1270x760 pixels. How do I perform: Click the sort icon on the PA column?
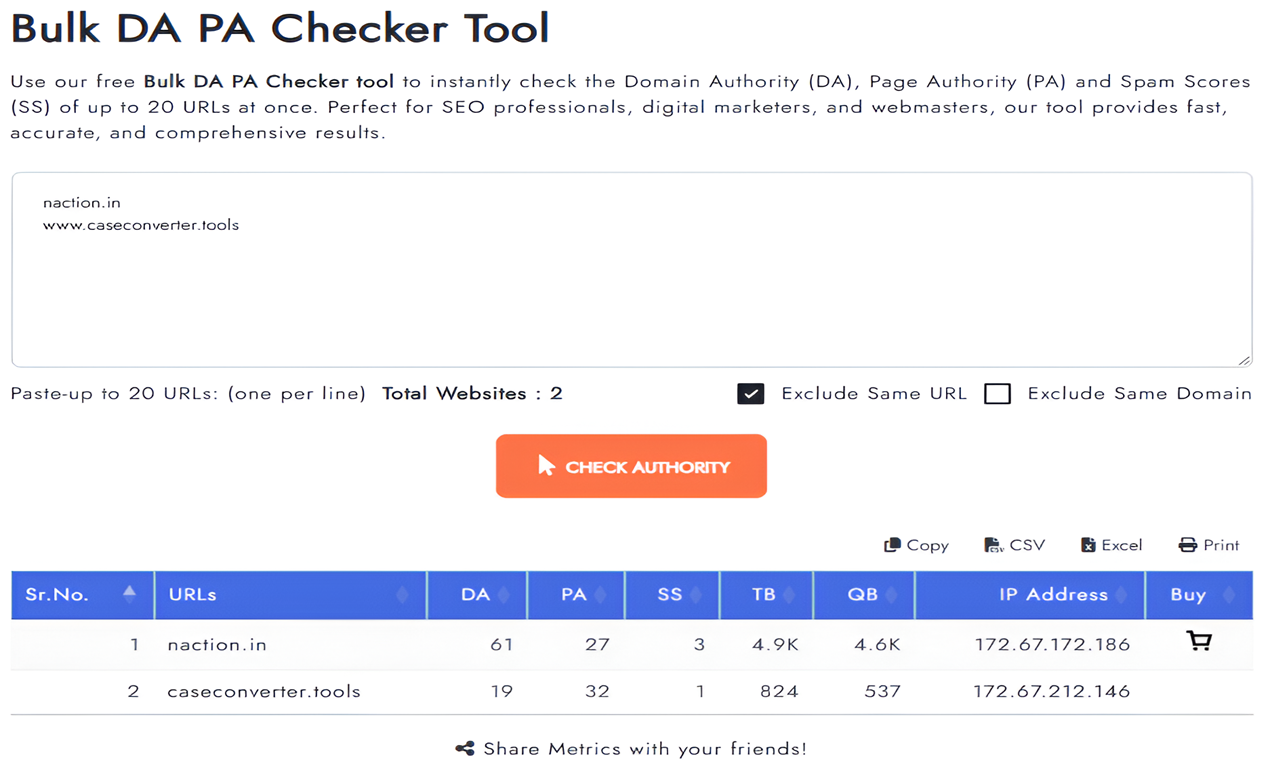click(601, 594)
